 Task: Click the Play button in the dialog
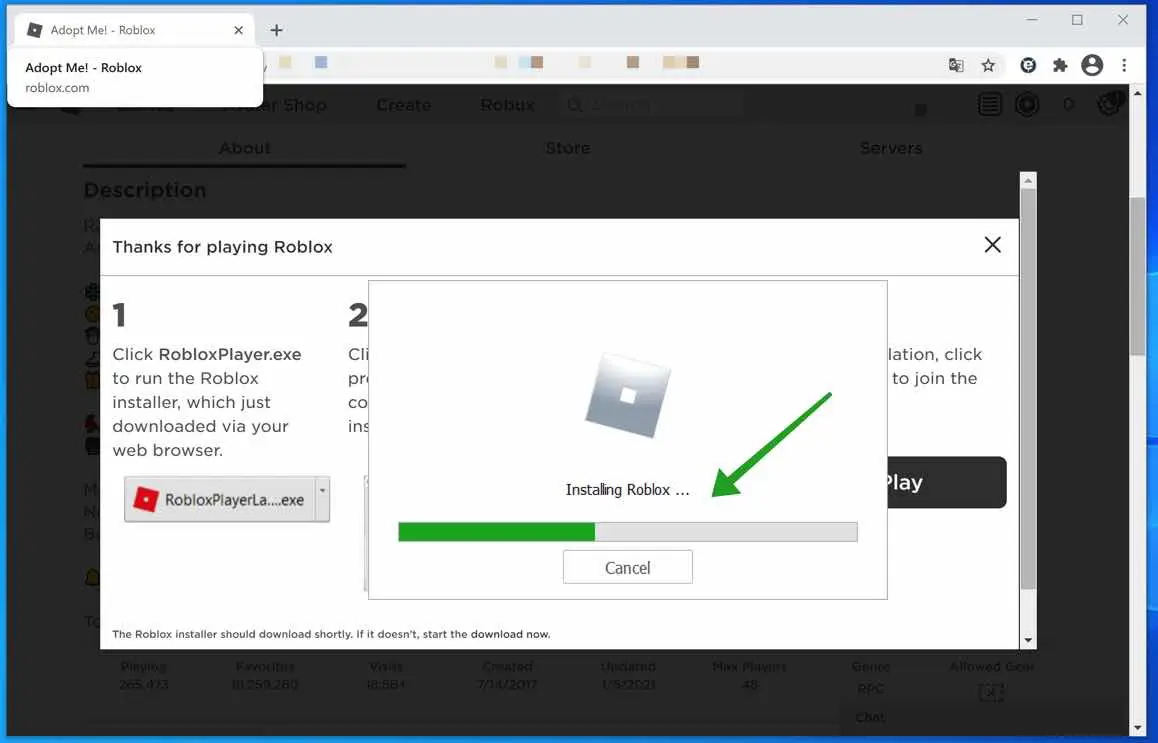coord(947,482)
